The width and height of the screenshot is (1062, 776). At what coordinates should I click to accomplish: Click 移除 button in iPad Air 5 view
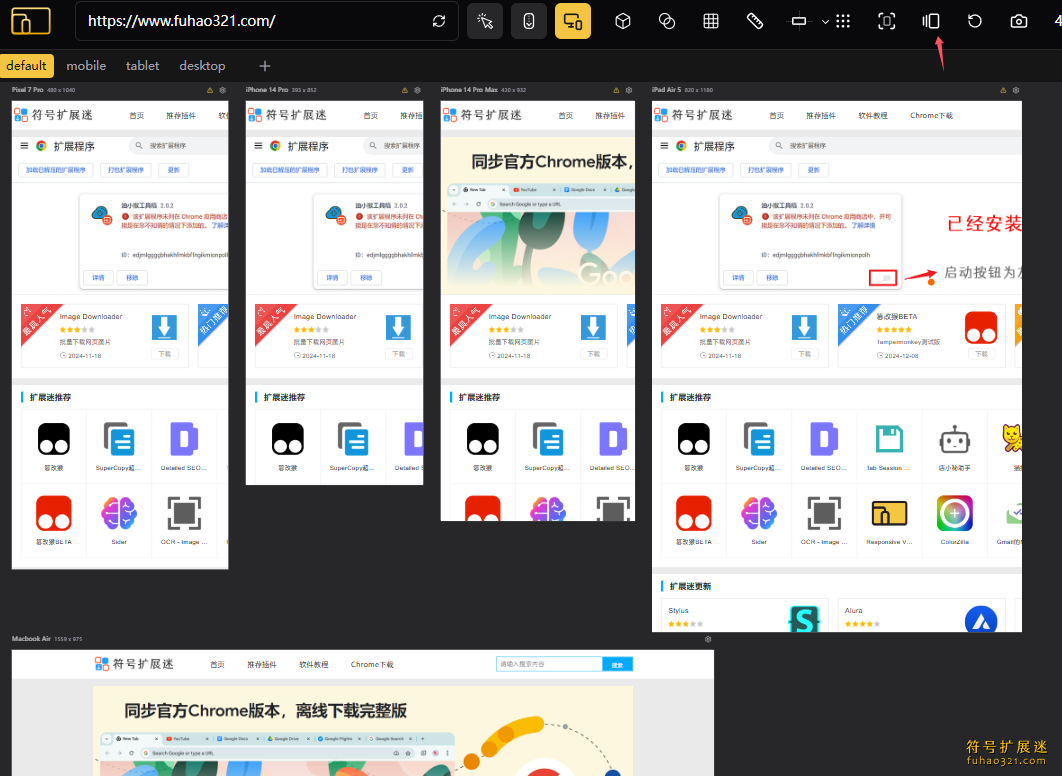click(772, 278)
